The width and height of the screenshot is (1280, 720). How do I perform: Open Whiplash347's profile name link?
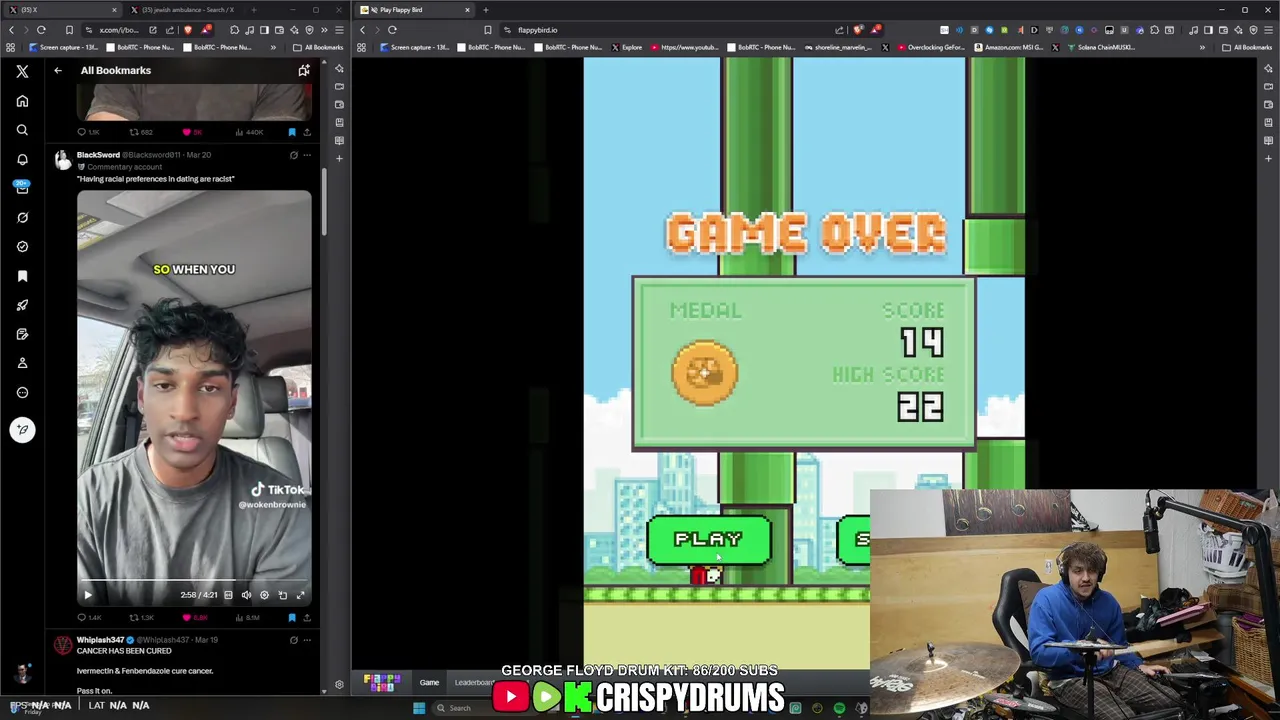tap(100, 640)
